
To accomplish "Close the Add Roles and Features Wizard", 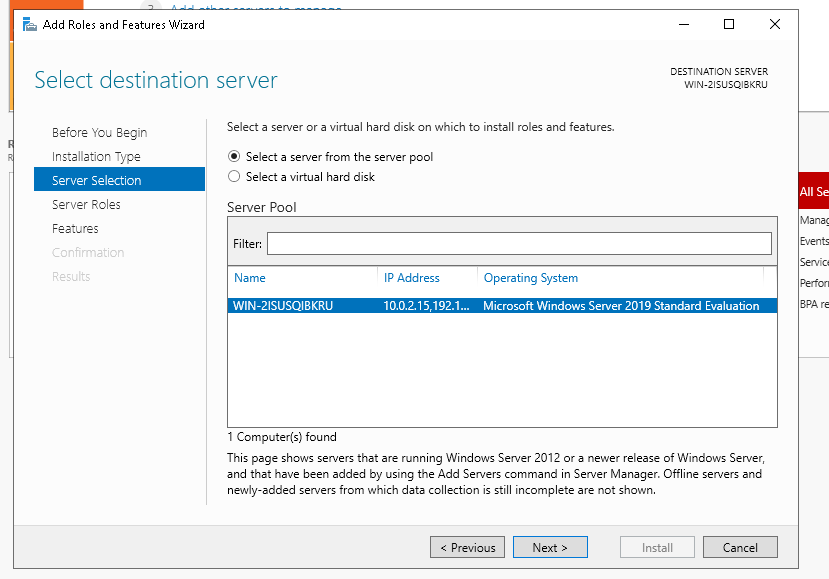I will 775,25.
